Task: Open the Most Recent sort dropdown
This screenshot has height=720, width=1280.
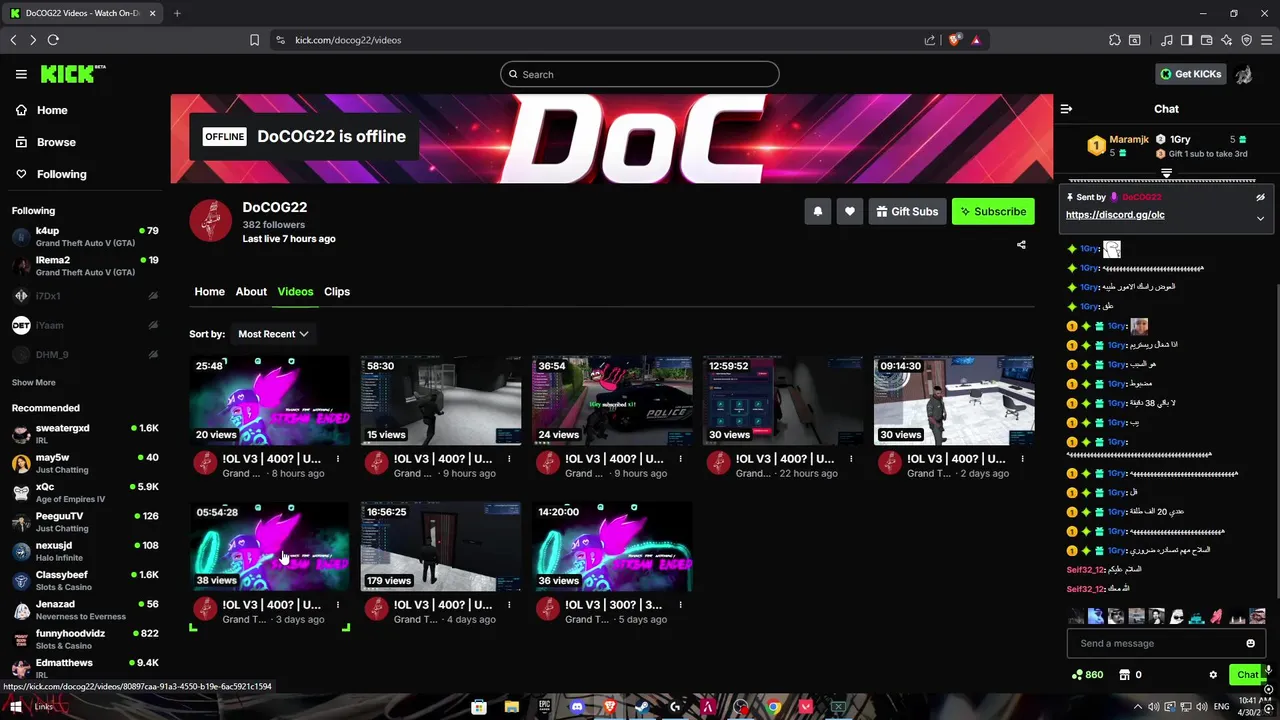Action: [x=272, y=334]
